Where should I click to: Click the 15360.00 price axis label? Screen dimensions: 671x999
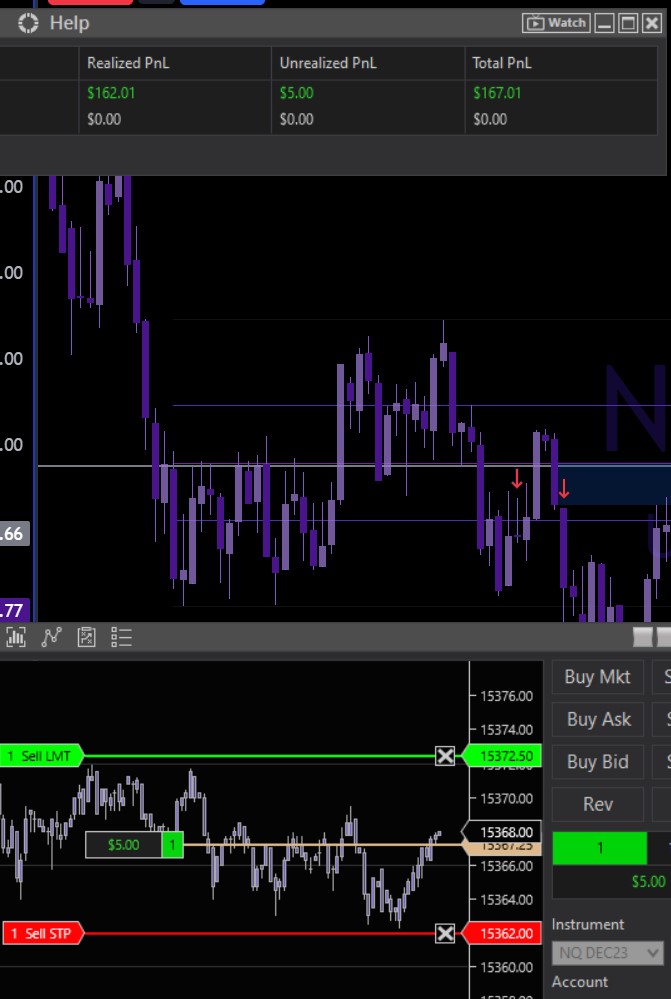[x=507, y=967]
